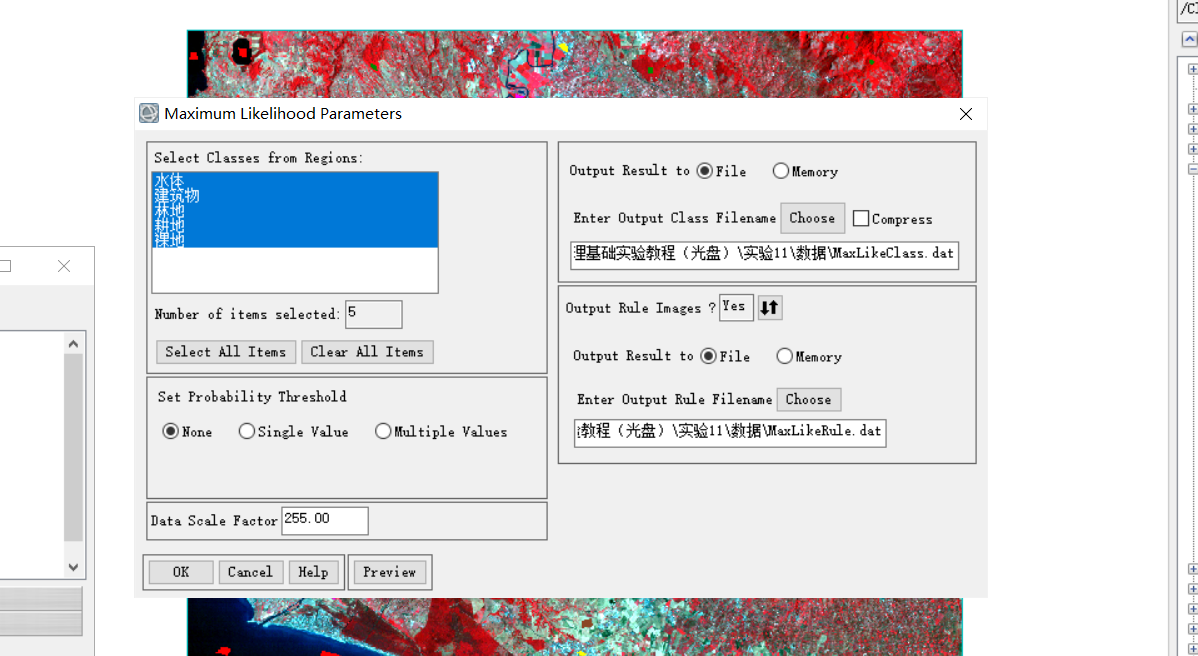Preview the classification result
The width and height of the screenshot is (1198, 656).
click(x=390, y=572)
